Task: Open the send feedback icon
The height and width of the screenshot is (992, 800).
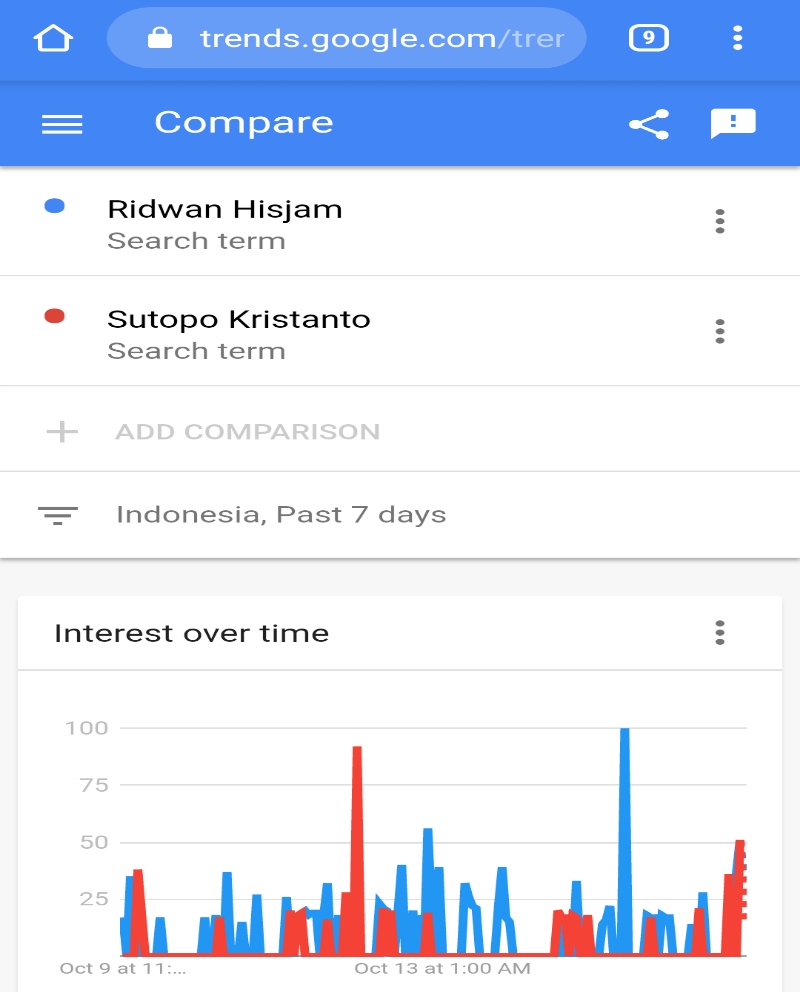Action: click(732, 124)
